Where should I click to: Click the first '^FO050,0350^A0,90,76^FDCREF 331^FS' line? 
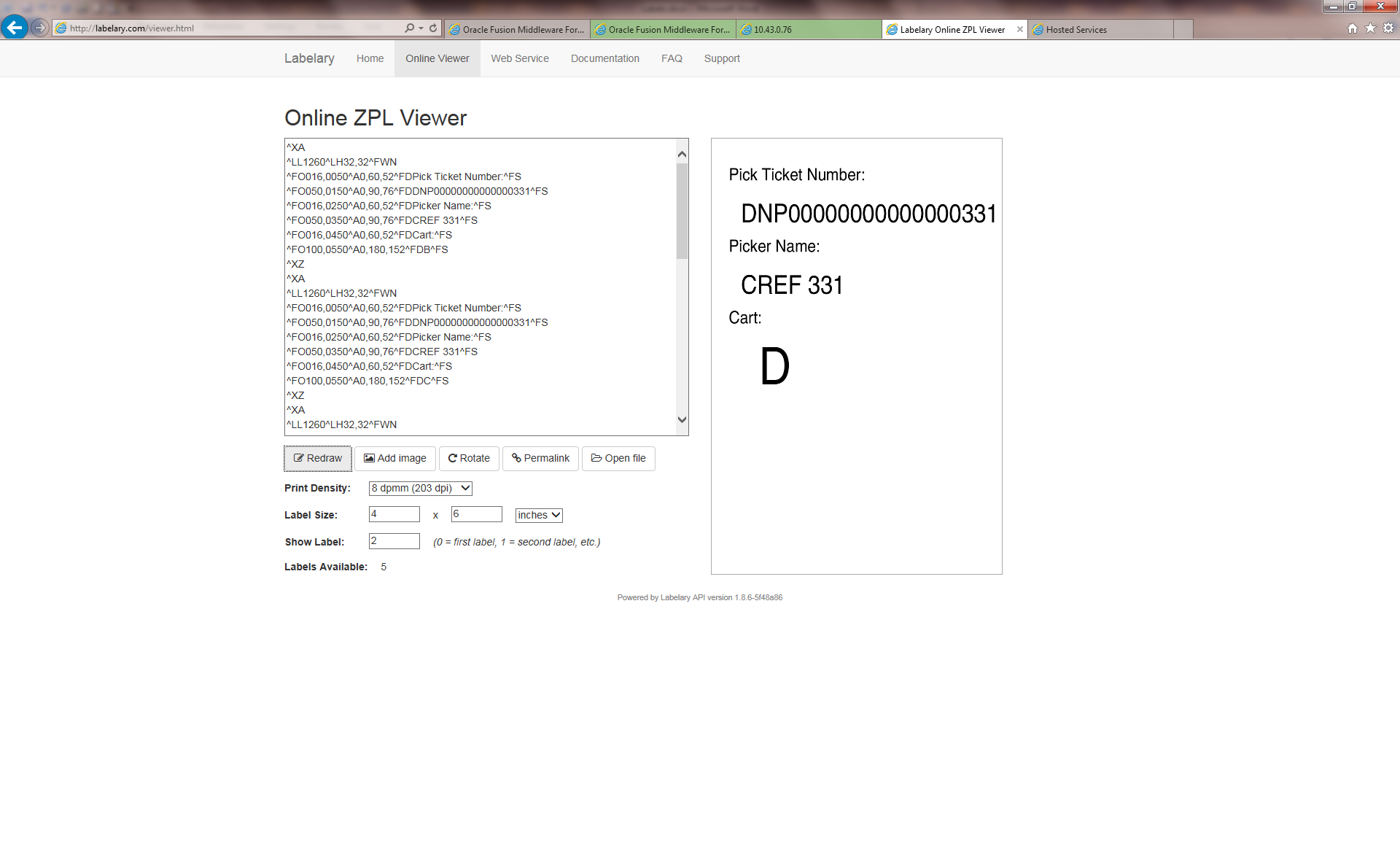tap(382, 220)
